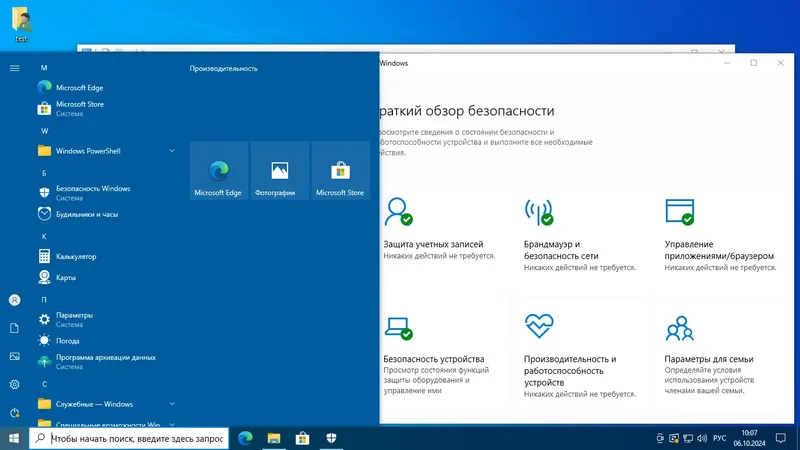This screenshot has height=450, width=800.
Task: Open Защита учетных записей section
Action: click(x=440, y=231)
